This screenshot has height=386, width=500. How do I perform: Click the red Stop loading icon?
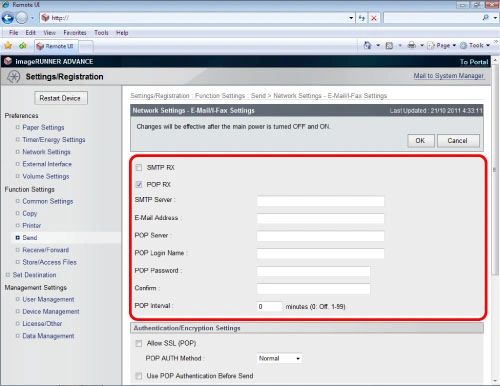pyautogui.click(x=374, y=18)
